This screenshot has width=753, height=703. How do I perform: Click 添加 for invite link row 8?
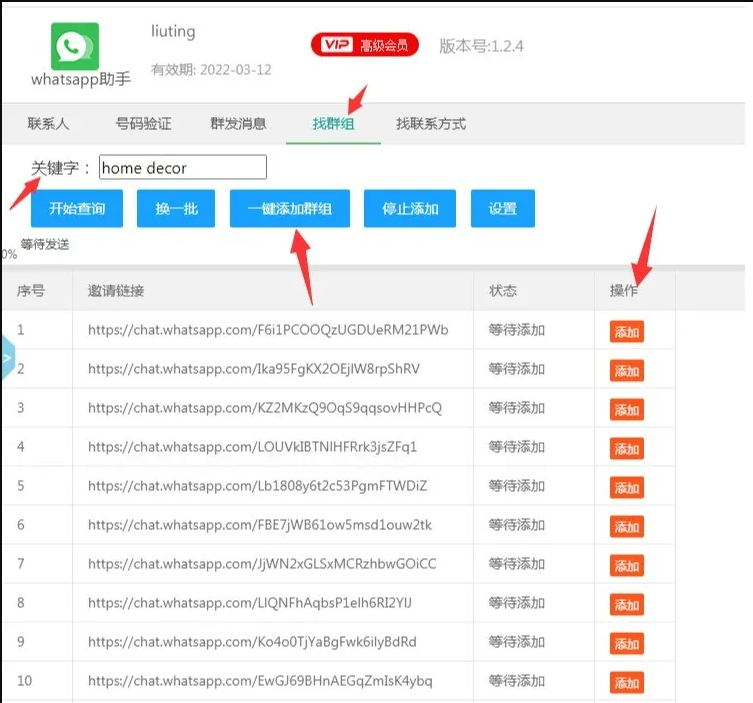pos(627,605)
